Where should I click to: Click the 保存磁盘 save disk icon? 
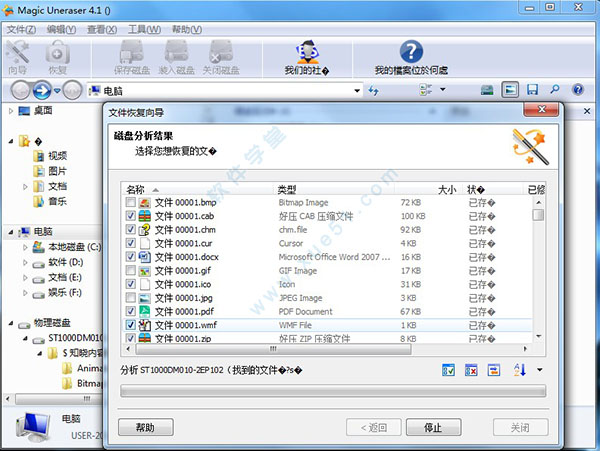coord(132,57)
